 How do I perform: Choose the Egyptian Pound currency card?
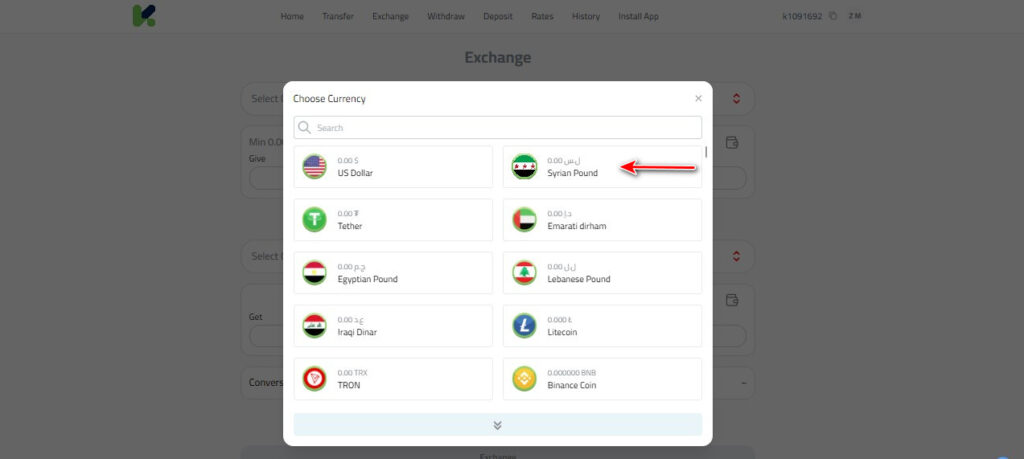(x=393, y=272)
